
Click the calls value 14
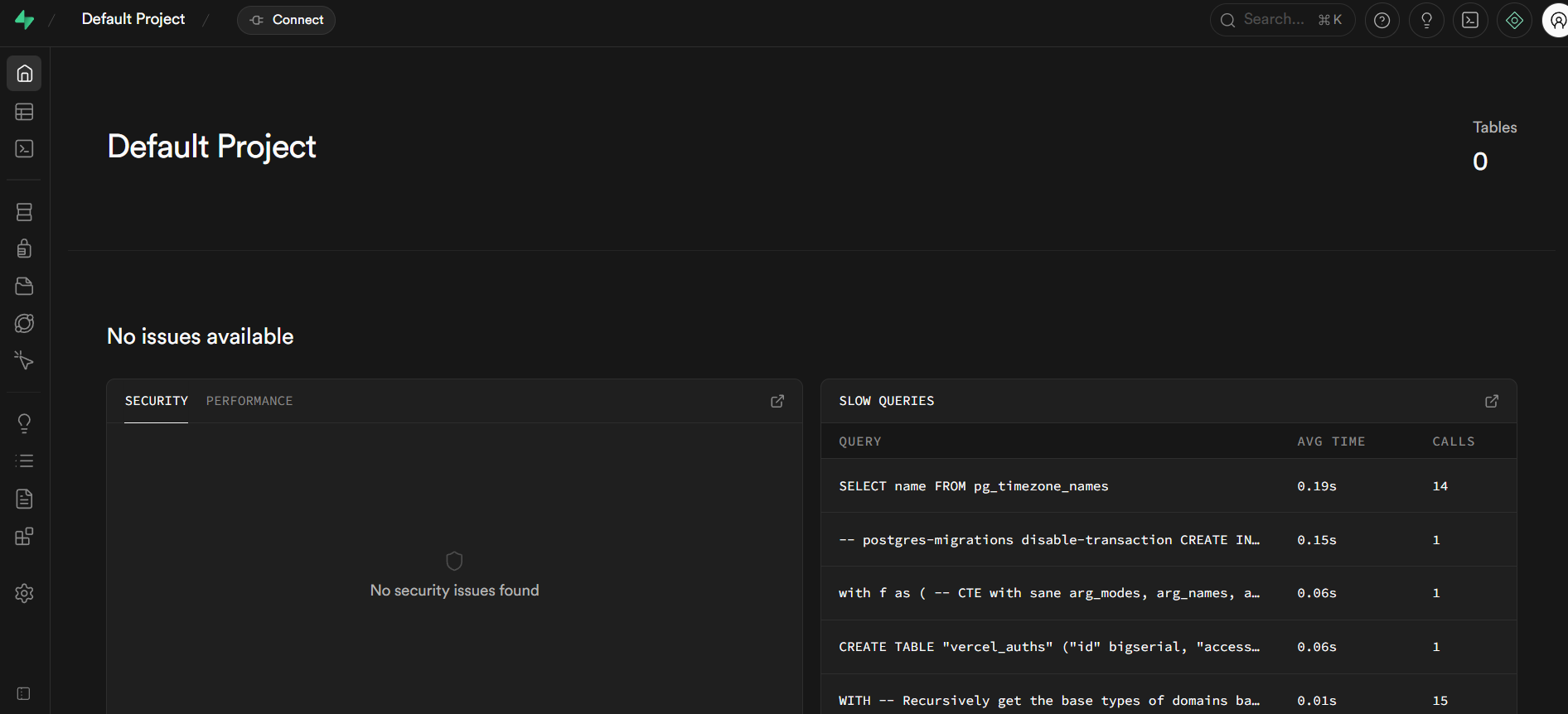1440,486
